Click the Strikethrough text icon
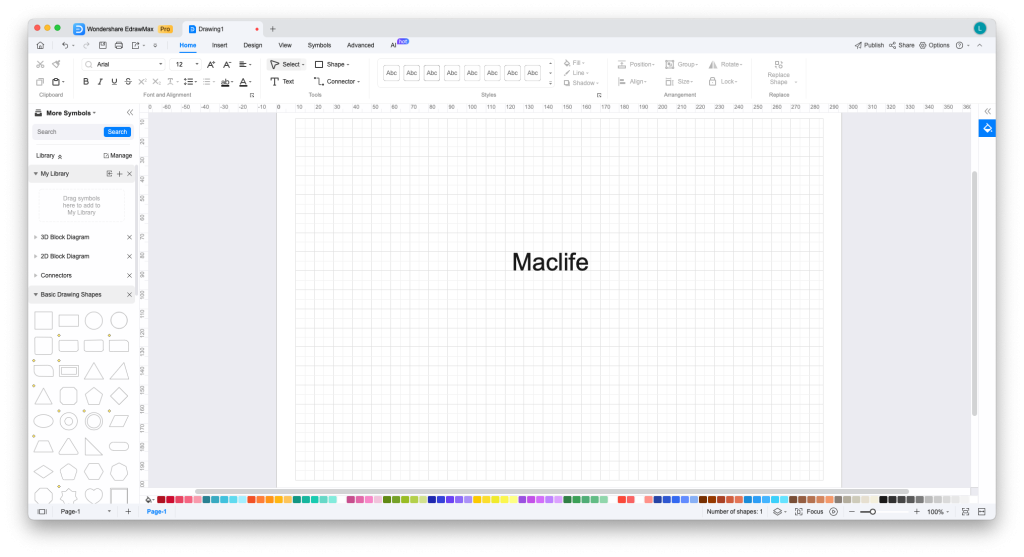1024x557 pixels. click(128, 82)
